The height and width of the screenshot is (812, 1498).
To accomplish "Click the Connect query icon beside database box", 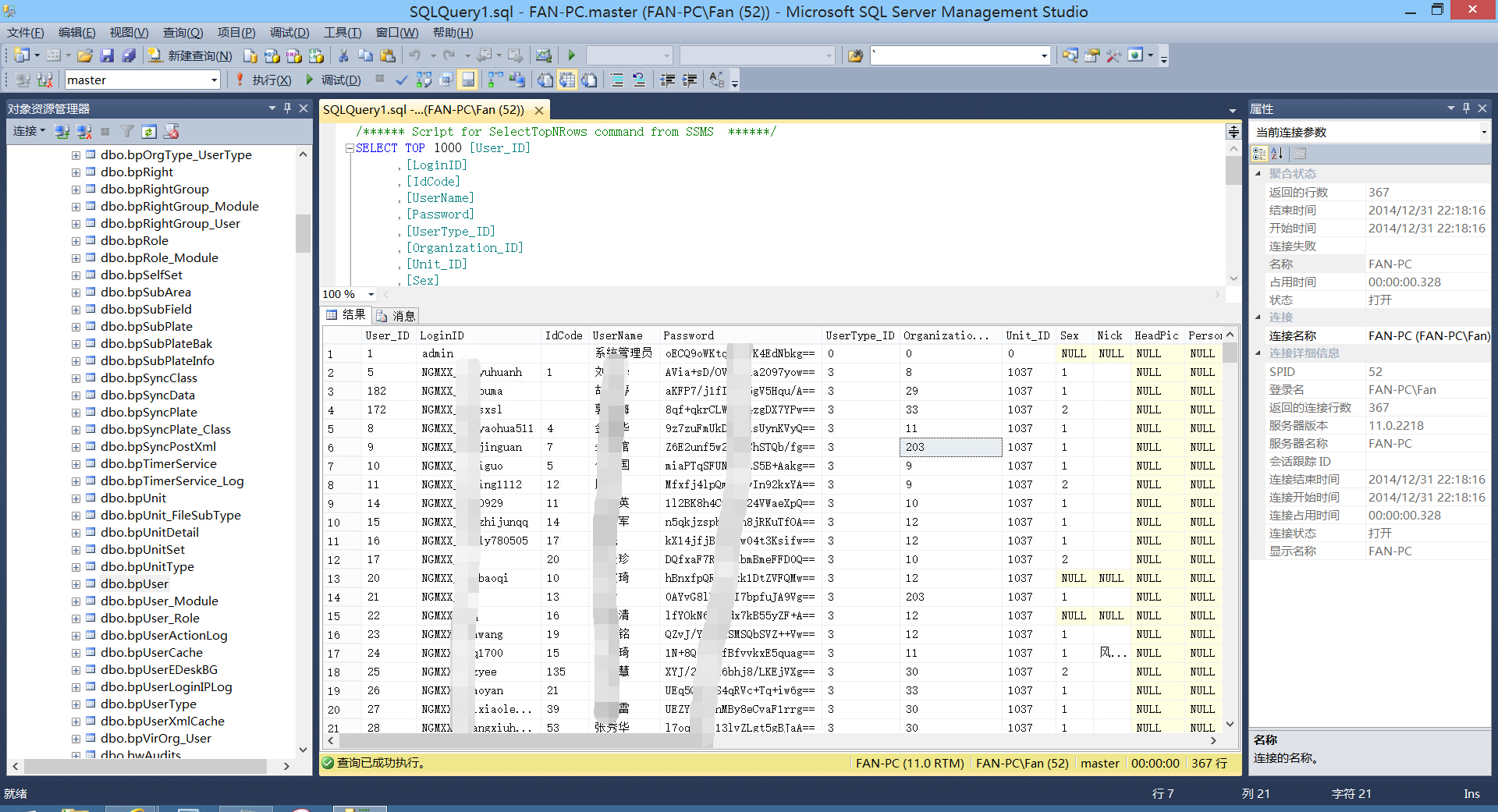I will coord(23,80).
